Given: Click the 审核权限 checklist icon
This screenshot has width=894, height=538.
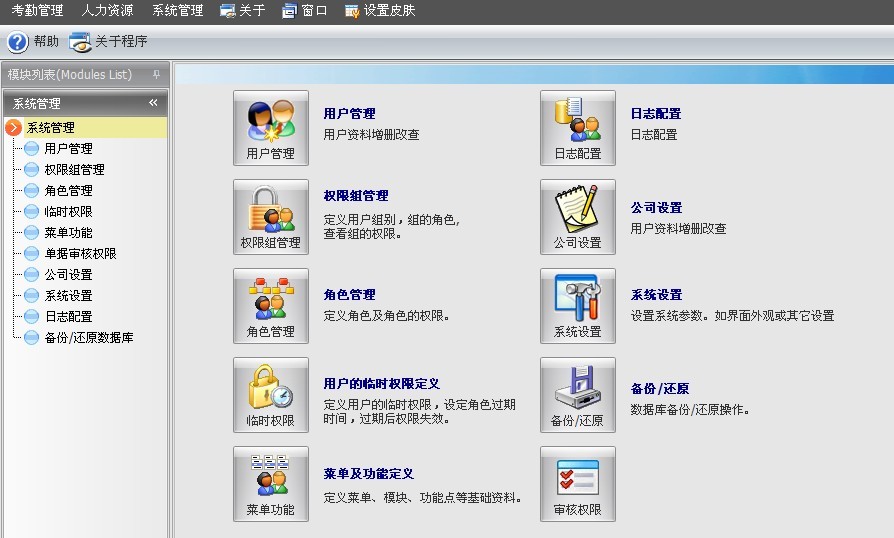Looking at the screenshot, I should pos(577,483).
